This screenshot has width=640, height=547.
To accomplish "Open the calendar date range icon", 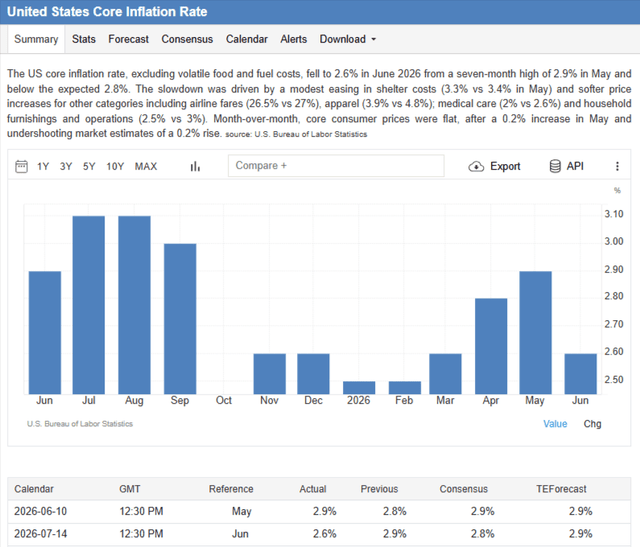I will 21,166.
